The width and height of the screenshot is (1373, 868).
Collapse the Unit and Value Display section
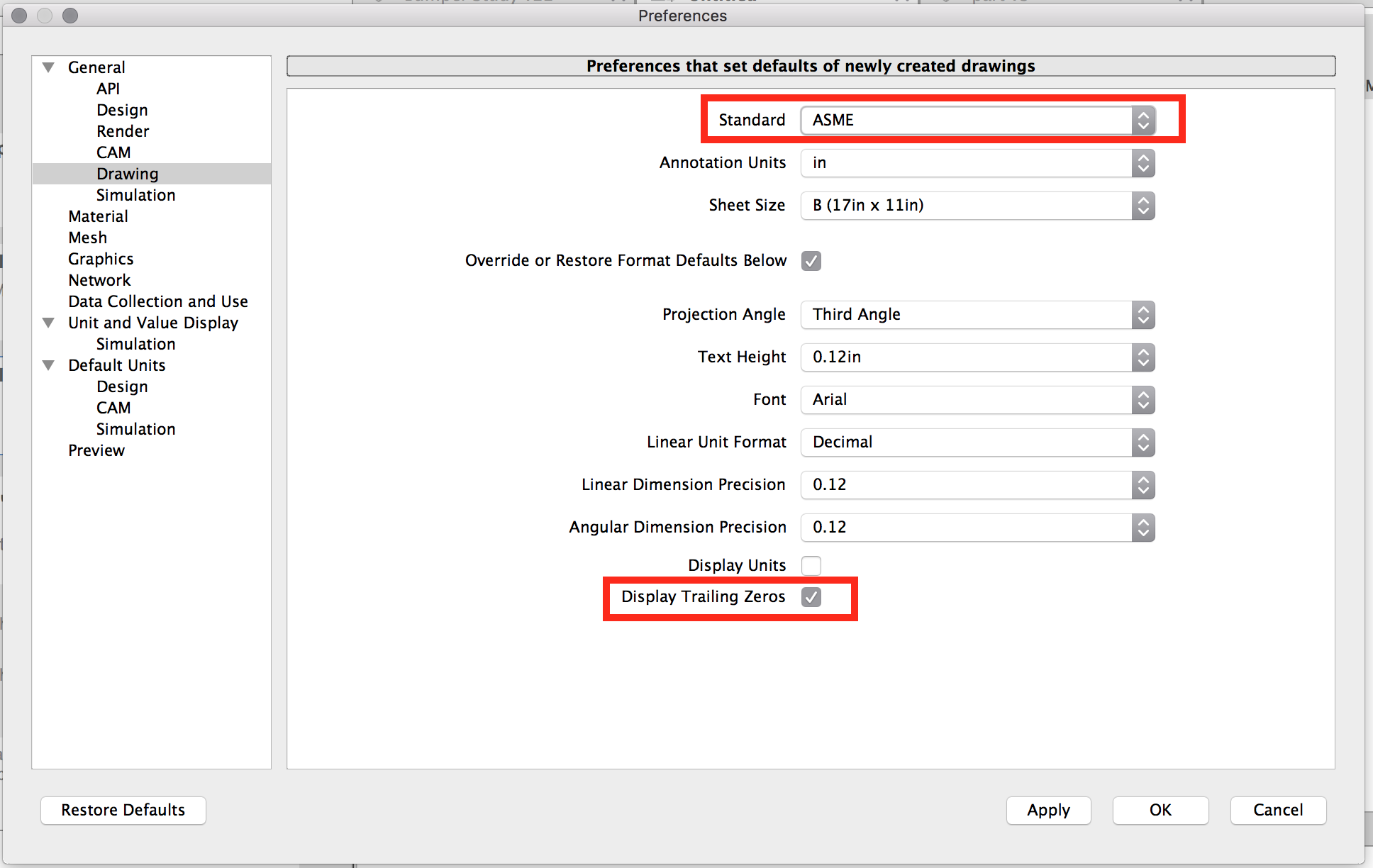(x=48, y=323)
